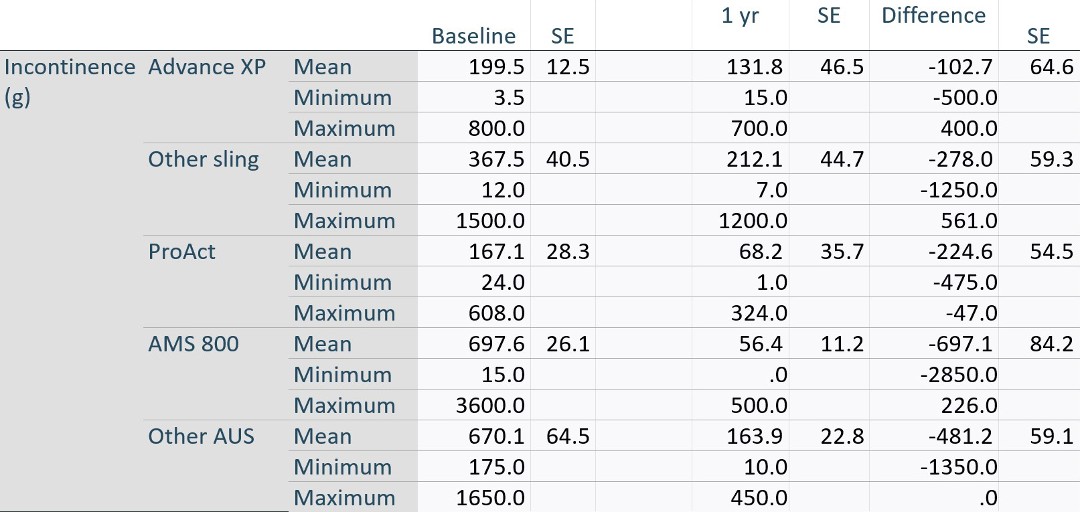Select the Baseline column header
Image resolution: width=1080 pixels, height=512 pixels.
473,36
